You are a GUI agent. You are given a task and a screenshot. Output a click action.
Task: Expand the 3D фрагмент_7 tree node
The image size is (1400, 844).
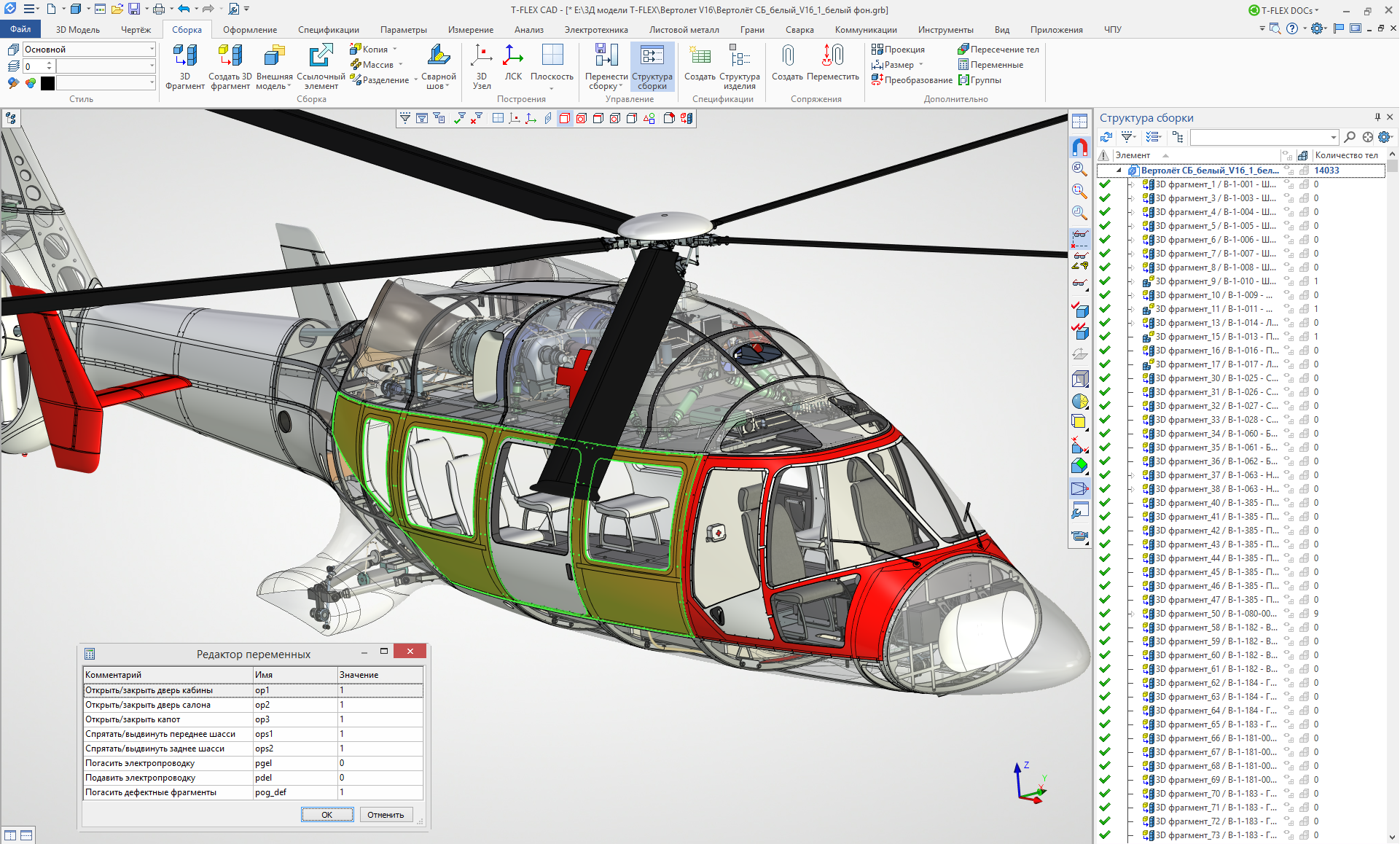point(1132,254)
